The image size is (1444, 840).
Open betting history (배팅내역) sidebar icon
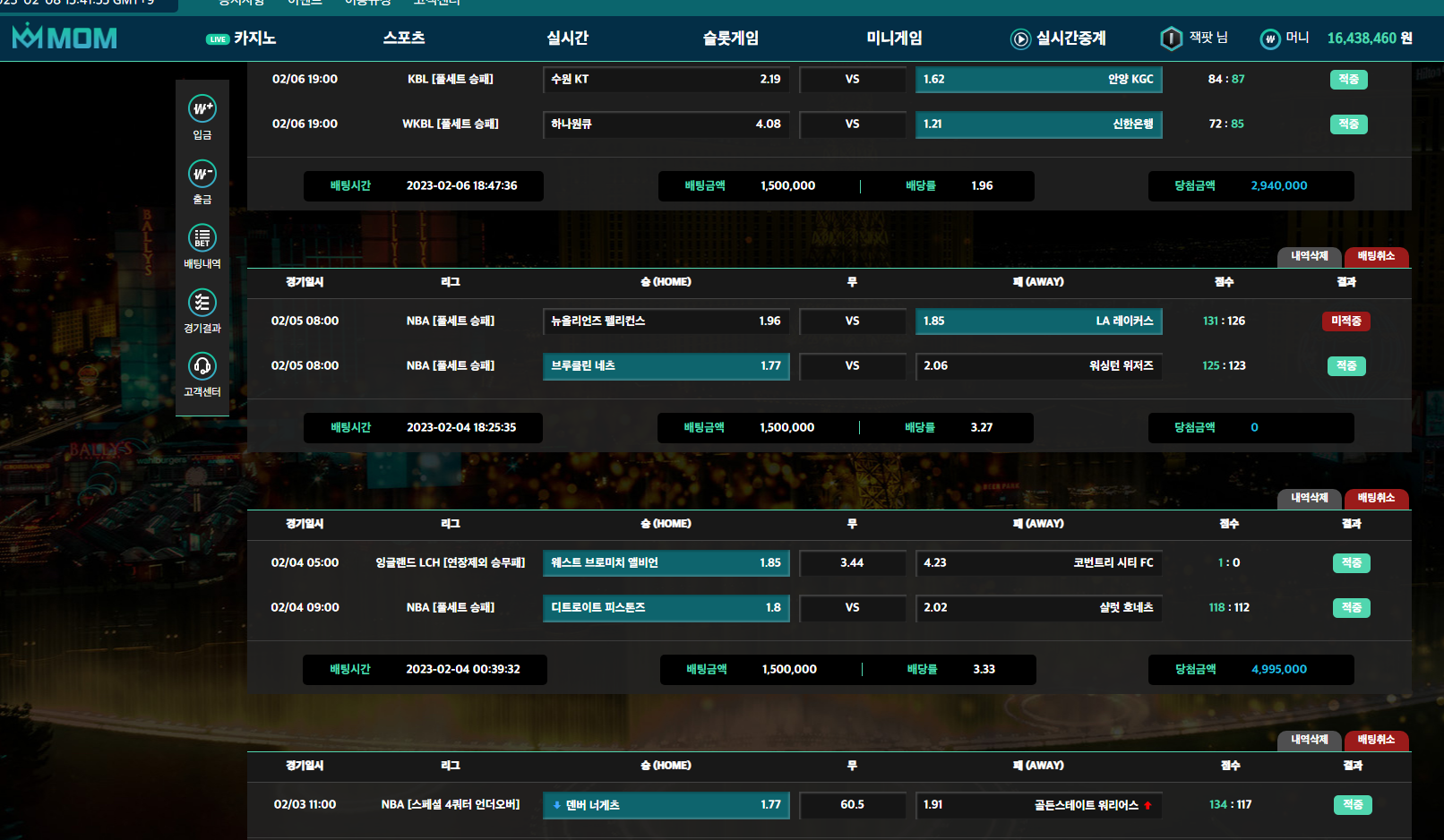point(202,238)
